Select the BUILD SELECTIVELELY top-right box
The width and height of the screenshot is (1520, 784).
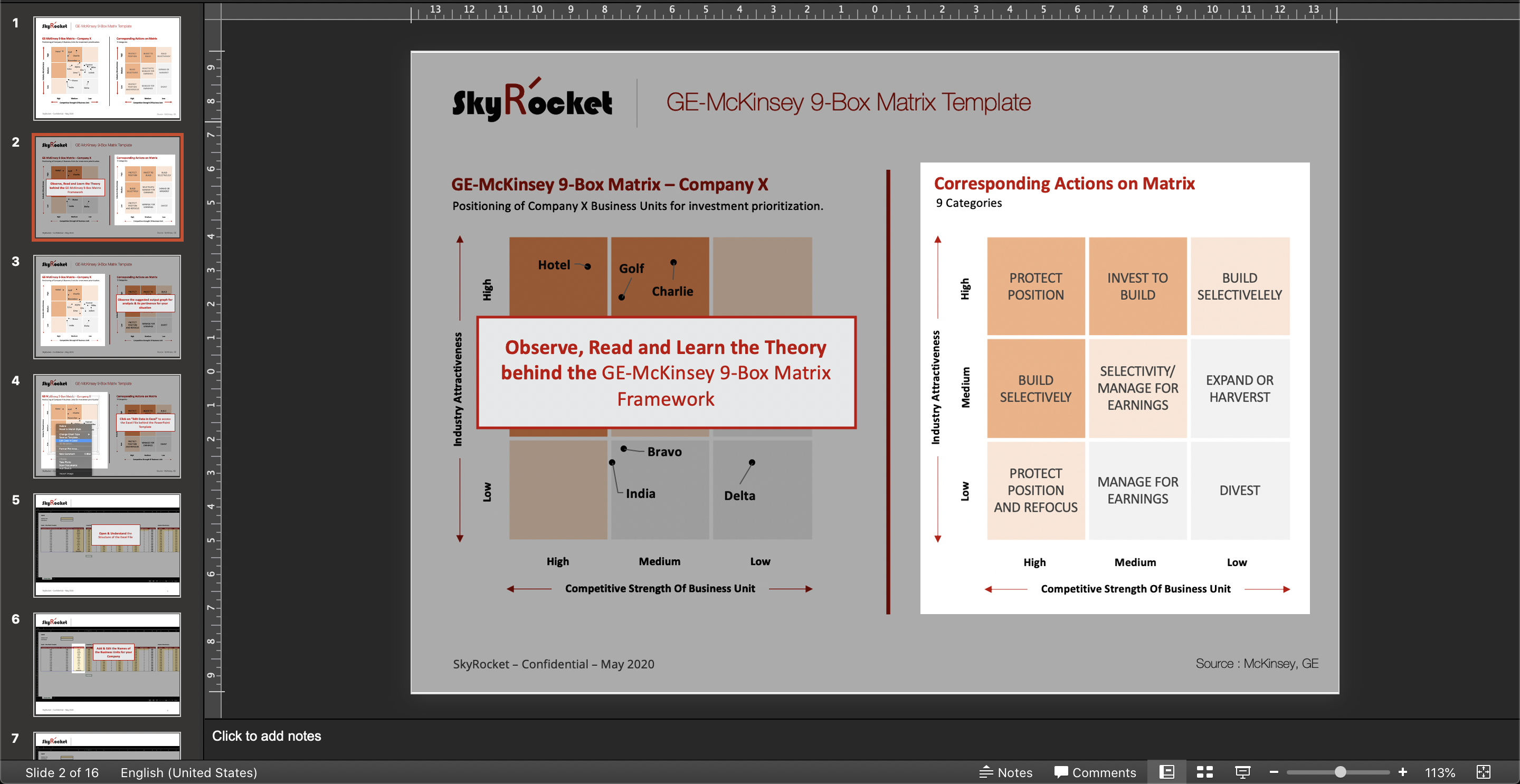1240,286
